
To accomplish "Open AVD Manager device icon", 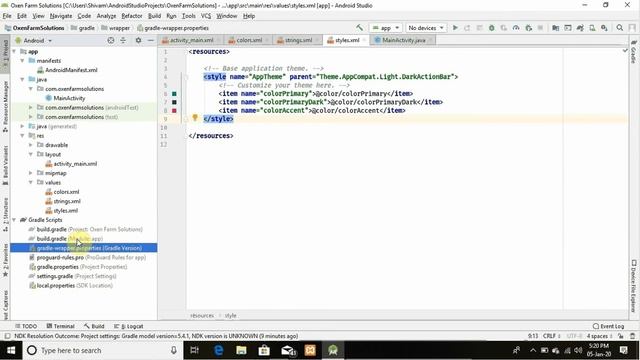I will (x=592, y=28).
